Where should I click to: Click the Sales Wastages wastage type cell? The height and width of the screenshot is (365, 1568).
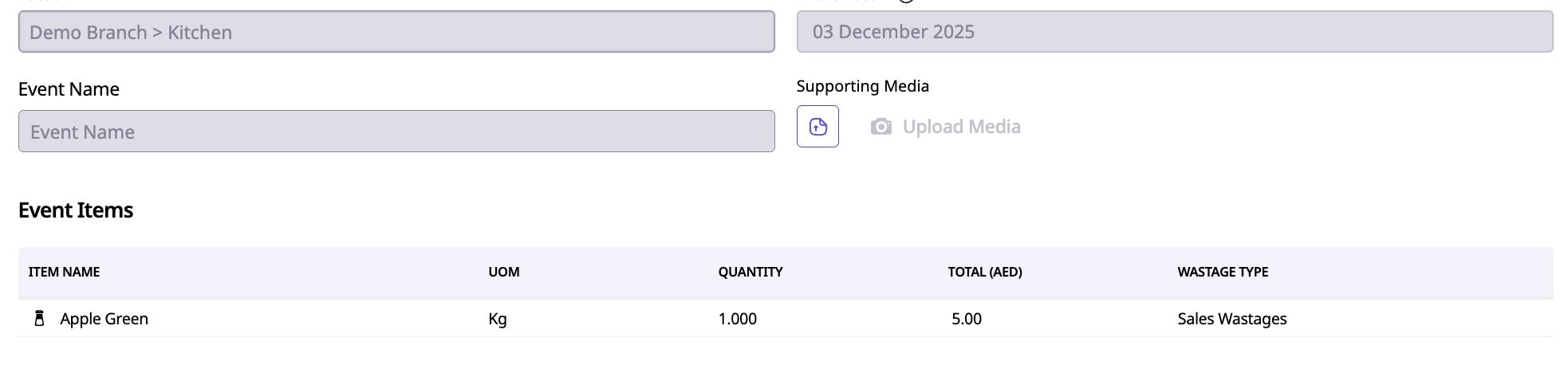(x=1231, y=319)
